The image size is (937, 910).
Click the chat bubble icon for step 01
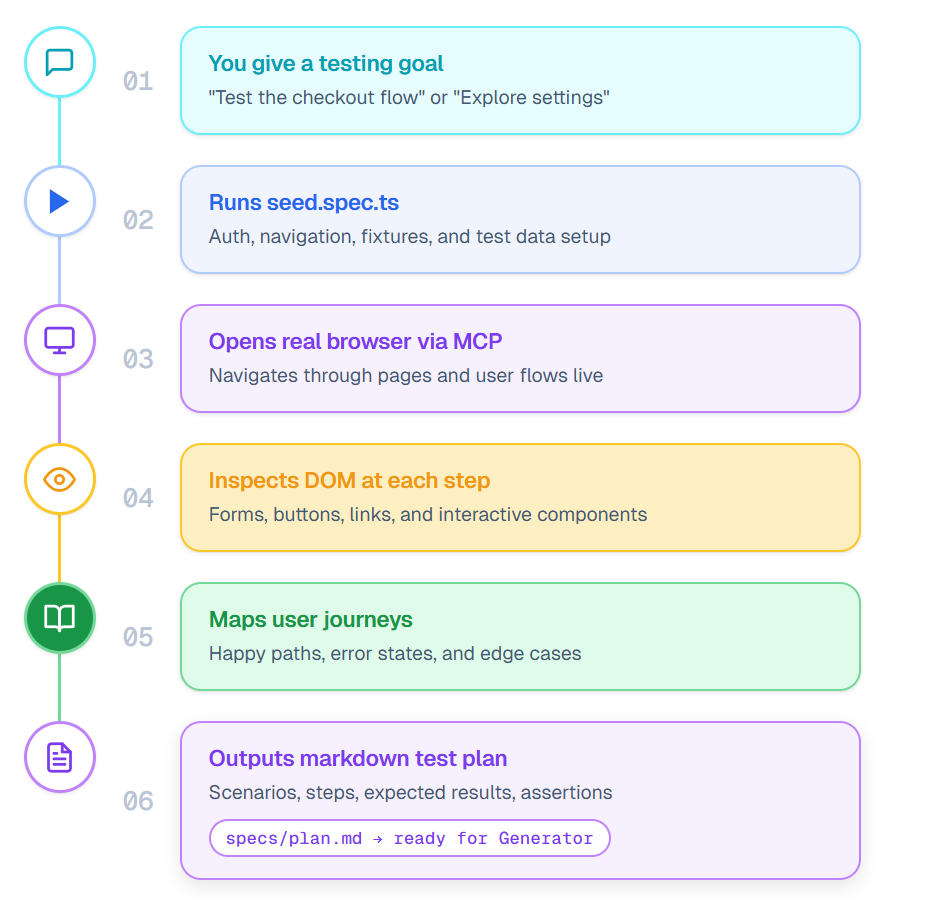(60, 62)
